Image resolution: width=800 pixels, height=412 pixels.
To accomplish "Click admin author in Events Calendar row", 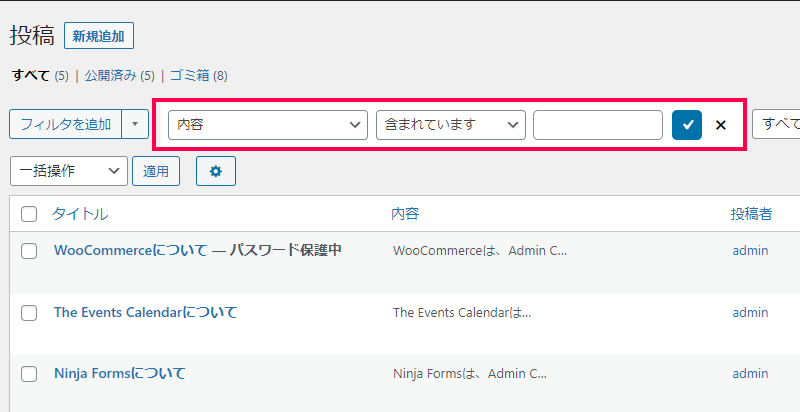I will (x=750, y=313).
